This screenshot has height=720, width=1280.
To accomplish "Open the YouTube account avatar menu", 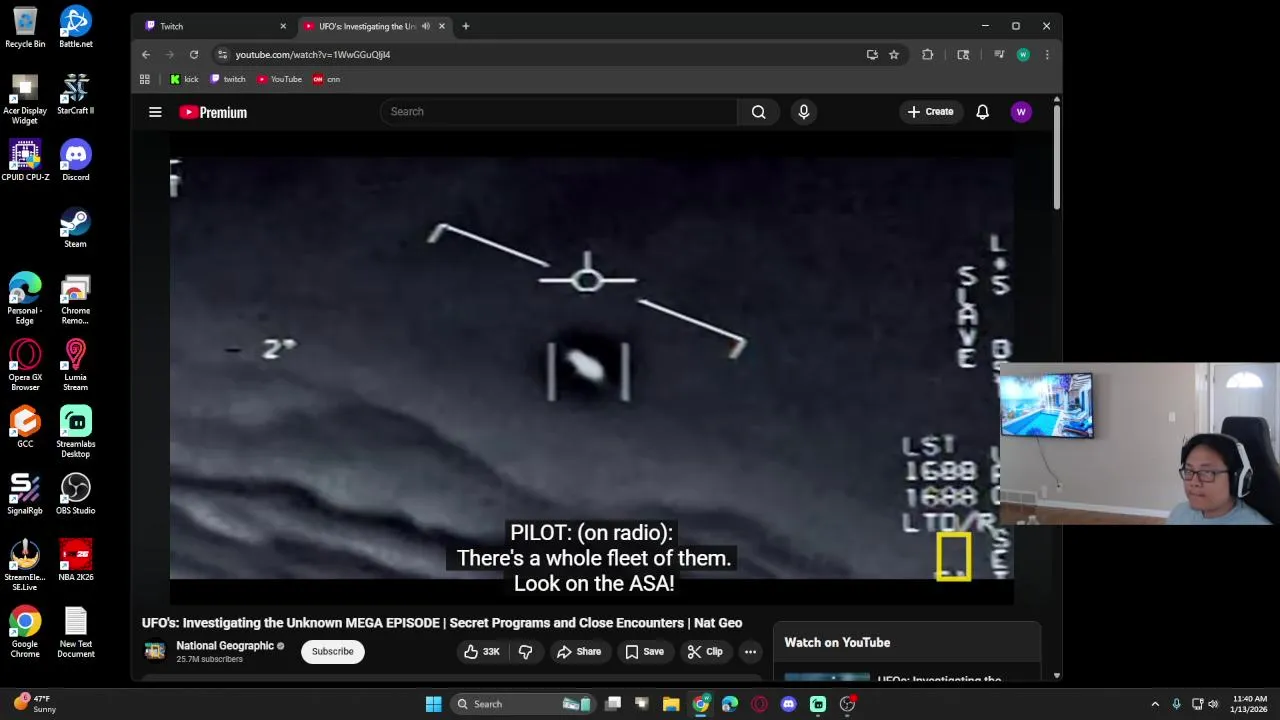I will [x=1021, y=112].
